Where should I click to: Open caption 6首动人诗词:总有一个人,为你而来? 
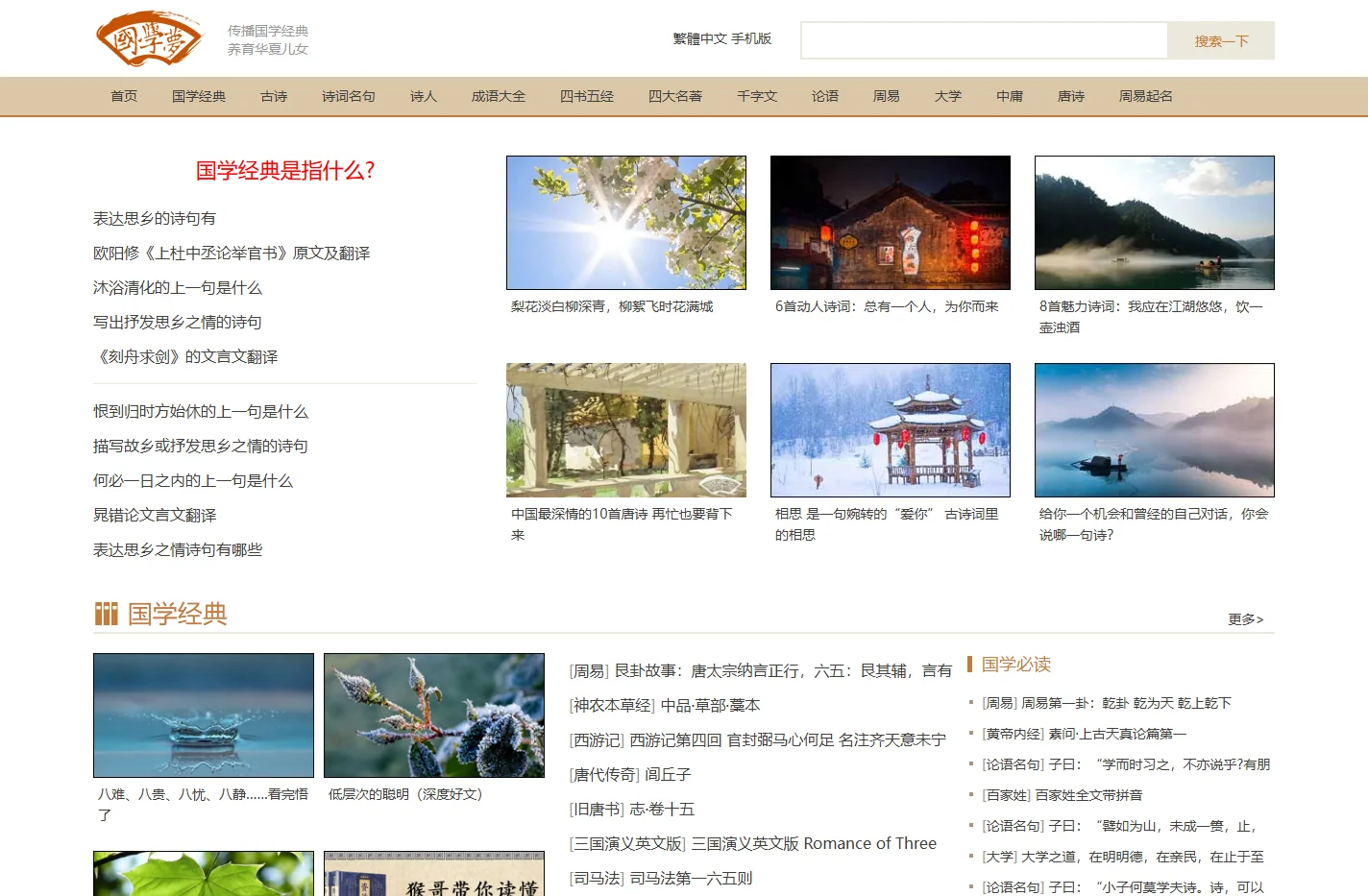(887, 307)
